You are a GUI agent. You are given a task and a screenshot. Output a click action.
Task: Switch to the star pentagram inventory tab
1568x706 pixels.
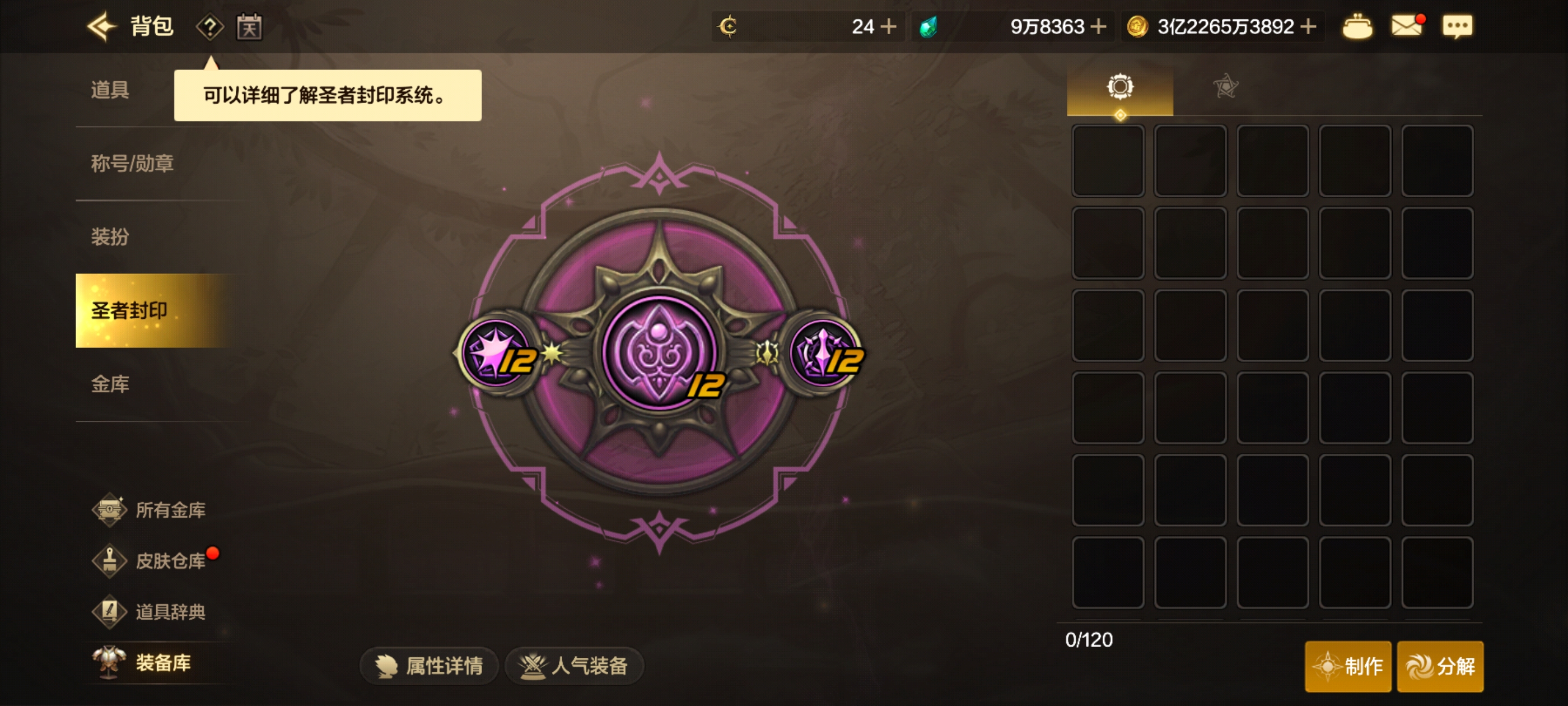tap(1225, 86)
